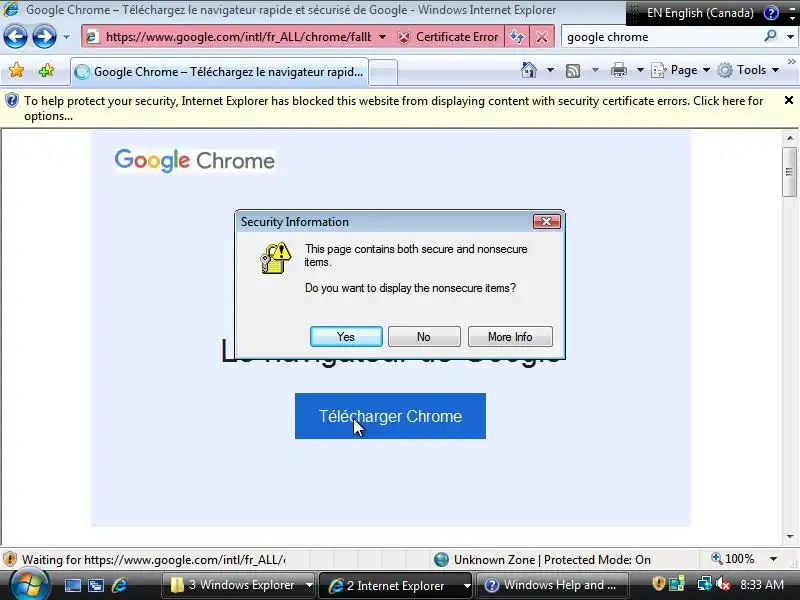
Task: Click the Forward navigation arrow
Action: (x=44, y=37)
